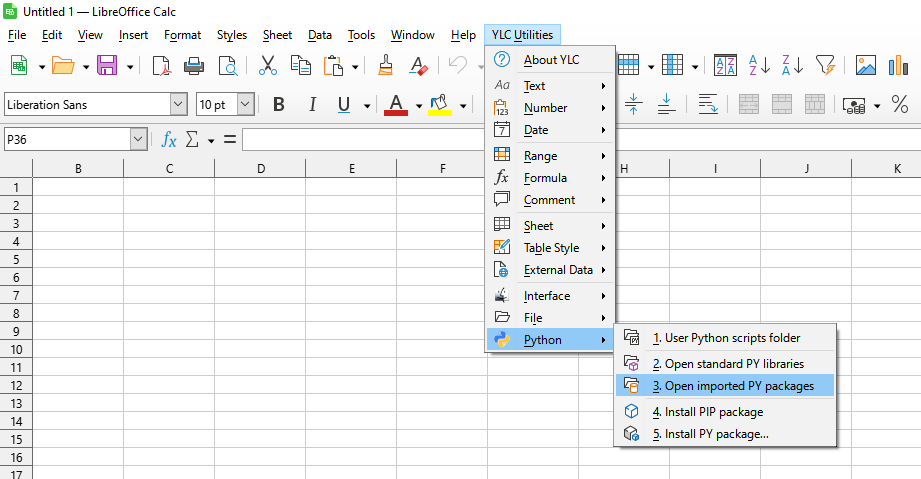This screenshot has width=921, height=479.
Task: Toggle Underline formatting
Action: 344,105
